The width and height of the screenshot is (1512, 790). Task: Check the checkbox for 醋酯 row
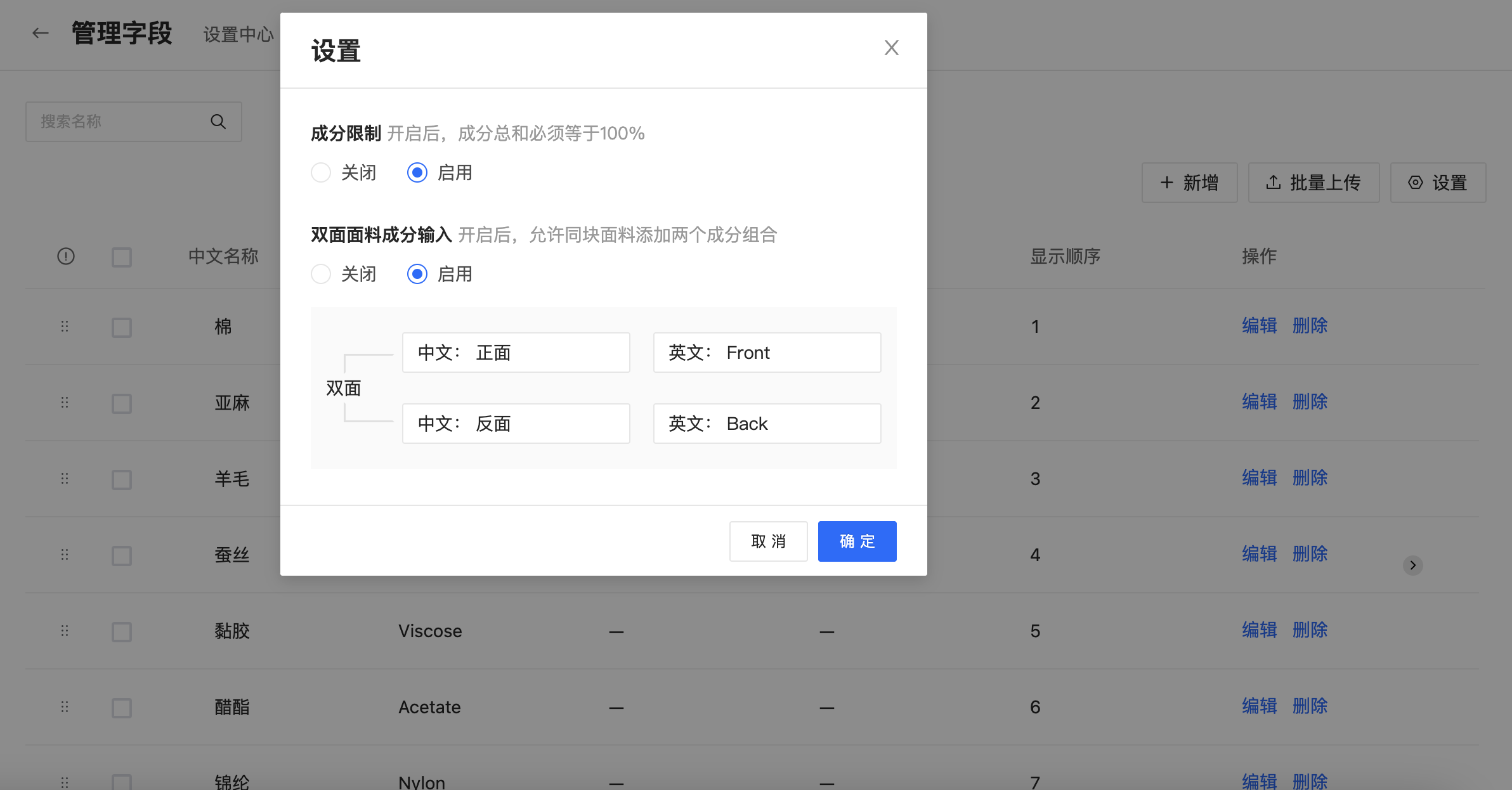point(122,708)
